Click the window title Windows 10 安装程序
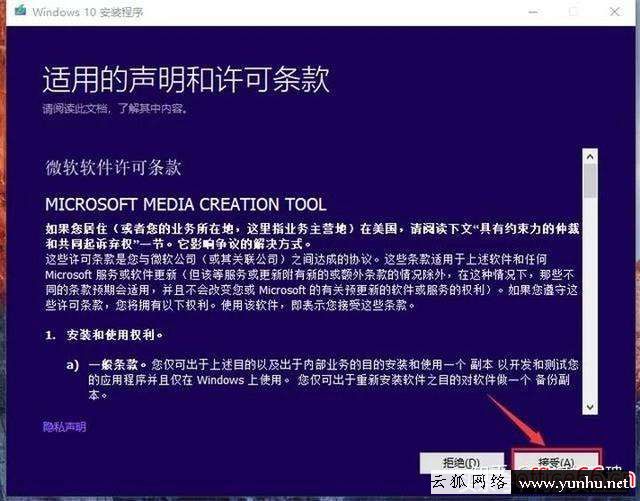The image size is (640, 501). pos(88,12)
